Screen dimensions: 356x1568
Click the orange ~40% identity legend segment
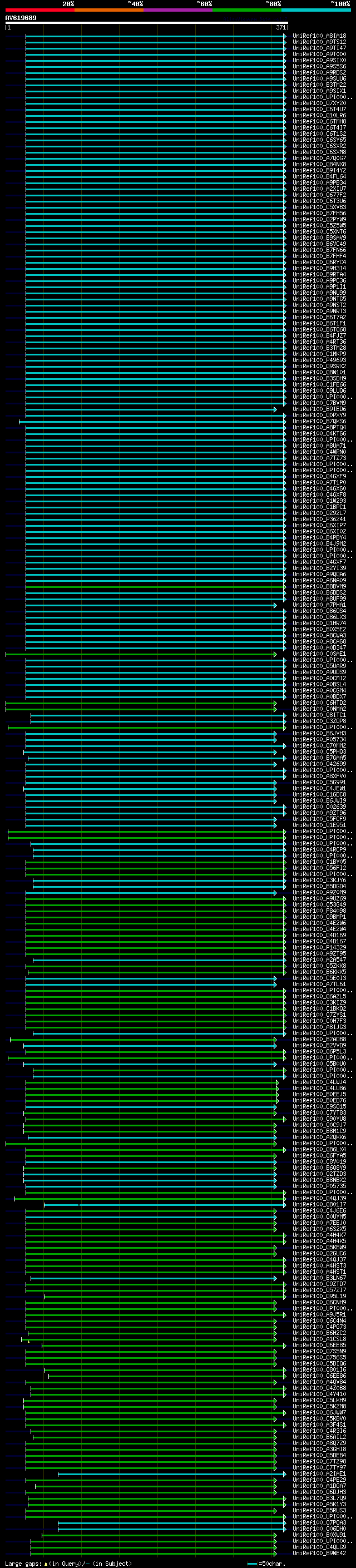pos(109,10)
